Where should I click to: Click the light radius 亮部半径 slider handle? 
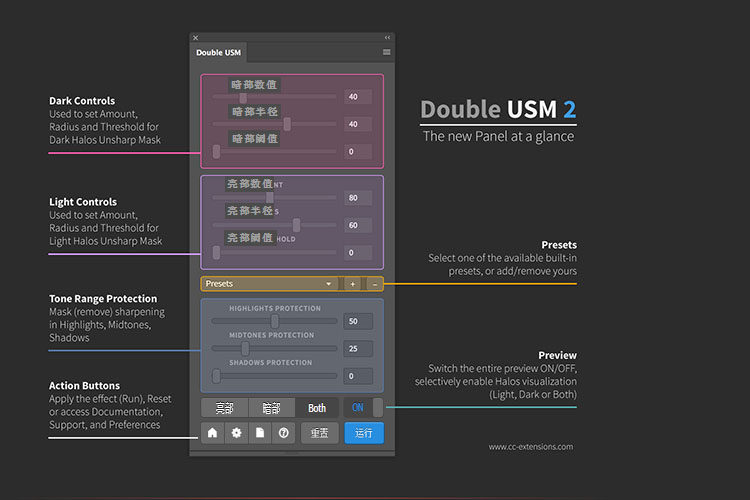(297, 225)
